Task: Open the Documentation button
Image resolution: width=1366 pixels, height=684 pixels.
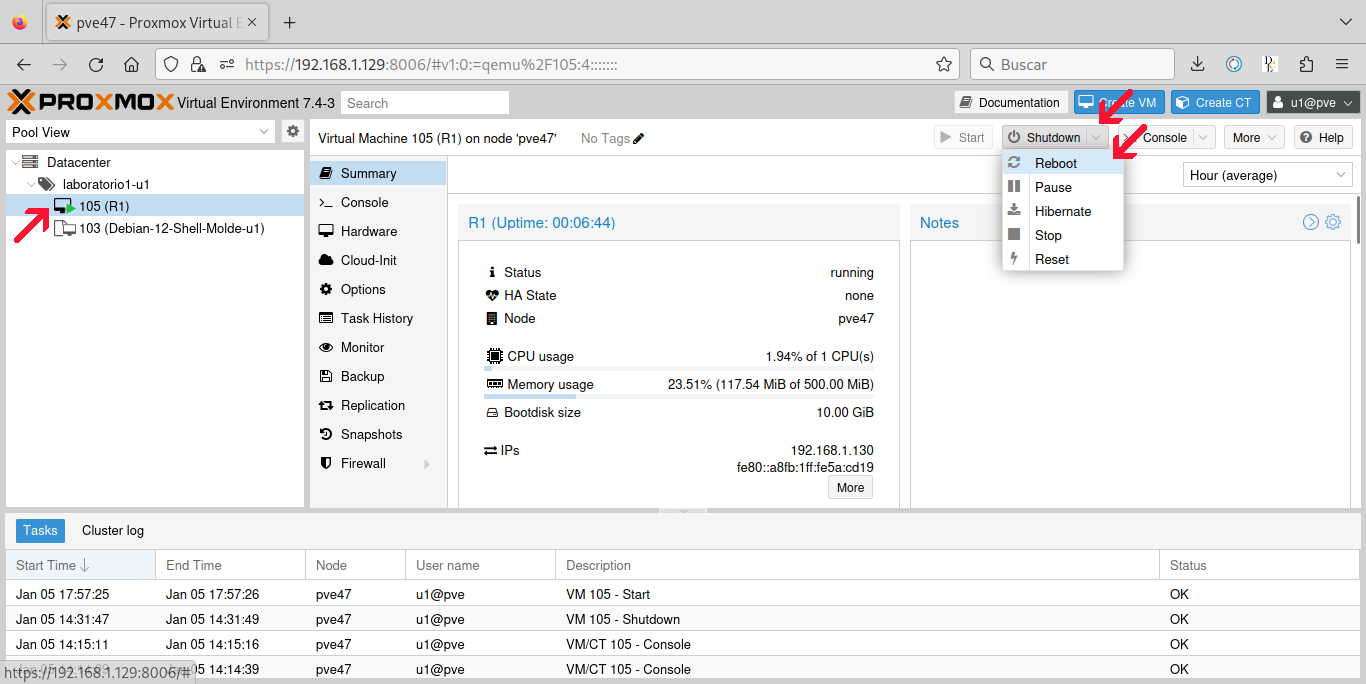Action: 1009,103
